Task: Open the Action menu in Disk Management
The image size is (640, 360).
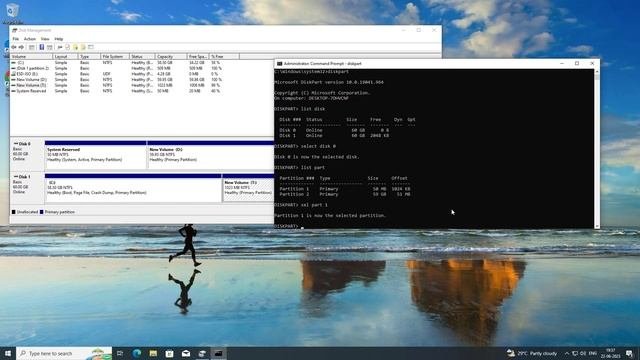Action: coord(29,39)
